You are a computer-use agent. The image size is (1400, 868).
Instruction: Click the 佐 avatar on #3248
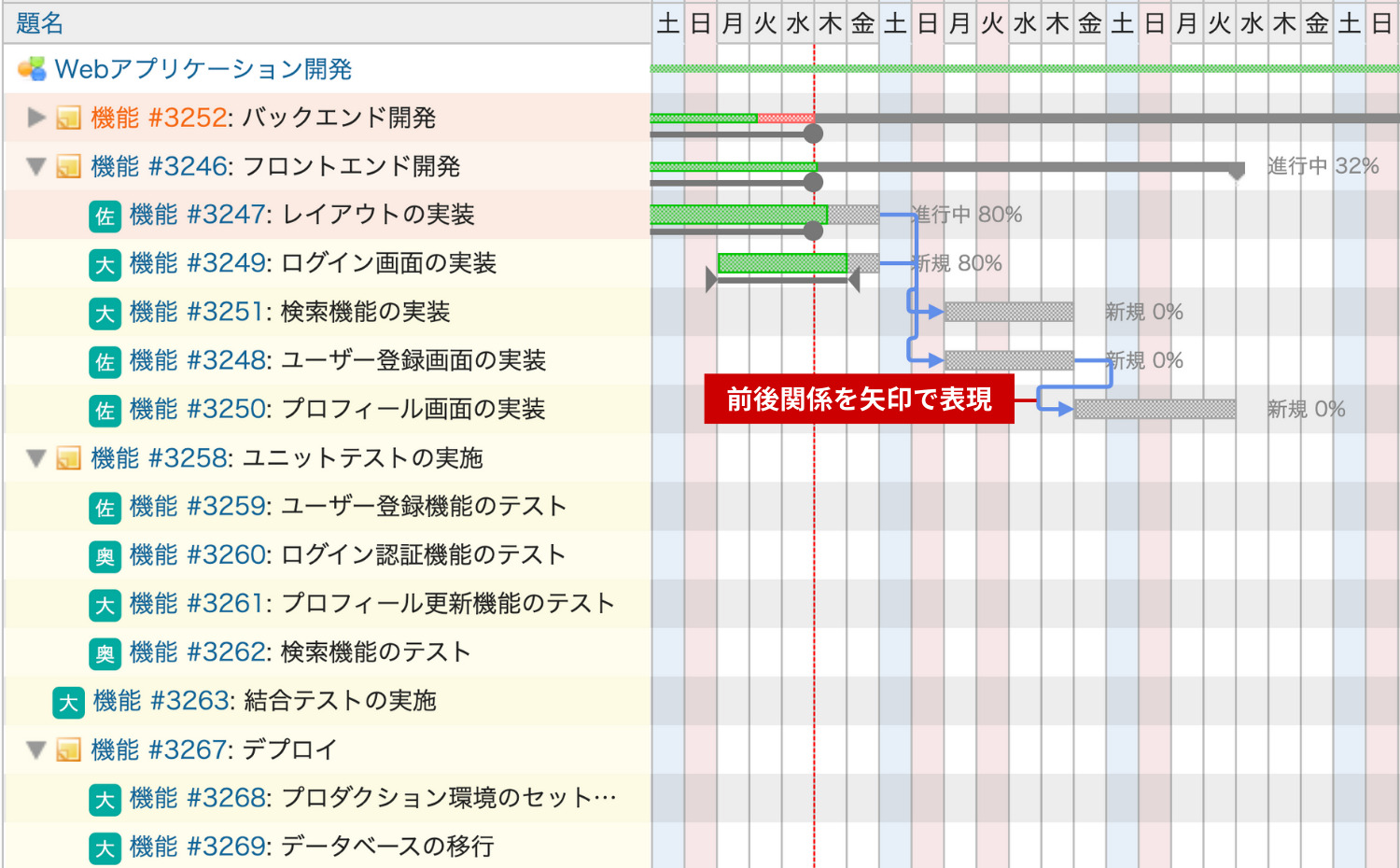105,361
